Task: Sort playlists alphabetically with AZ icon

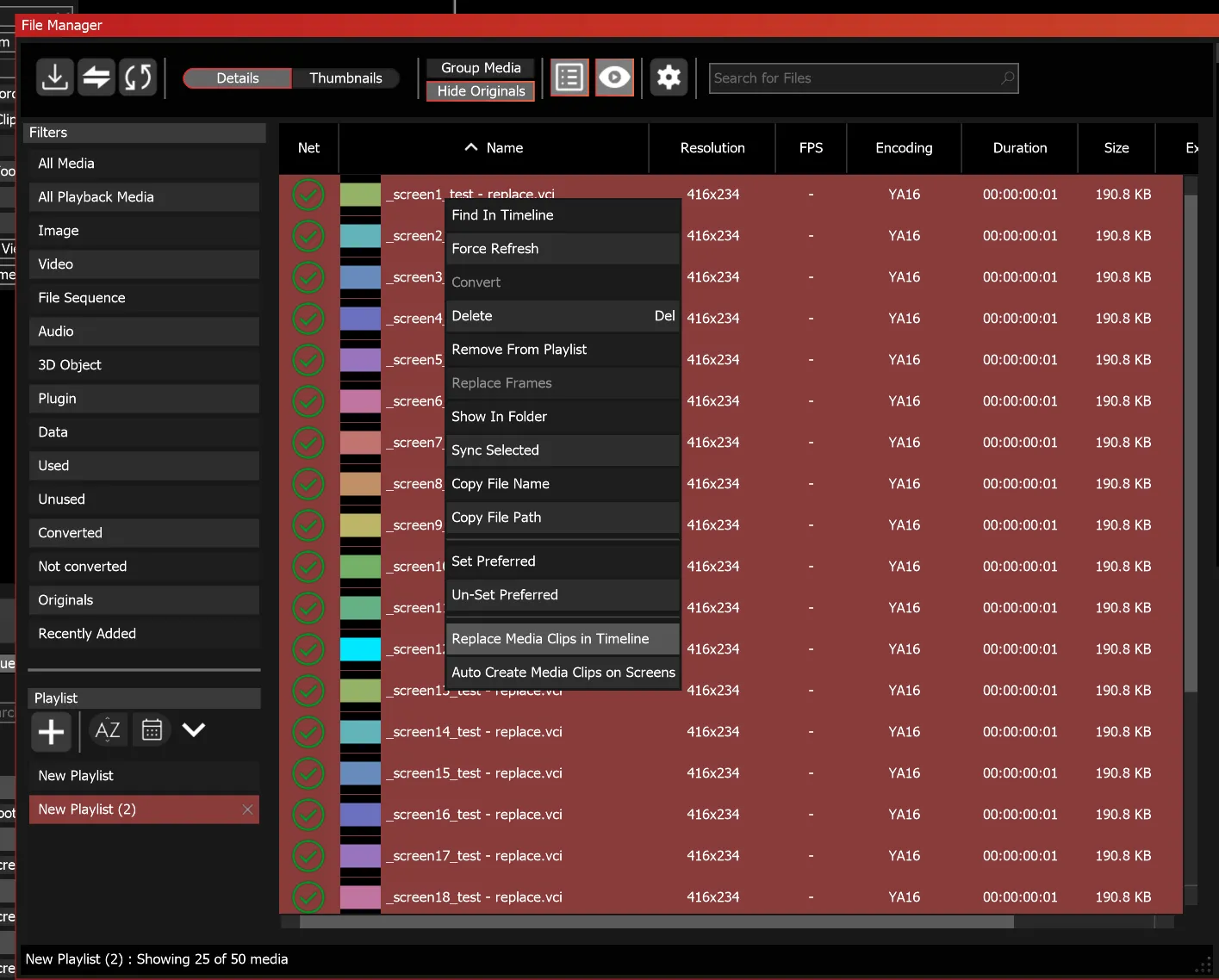Action: click(108, 730)
